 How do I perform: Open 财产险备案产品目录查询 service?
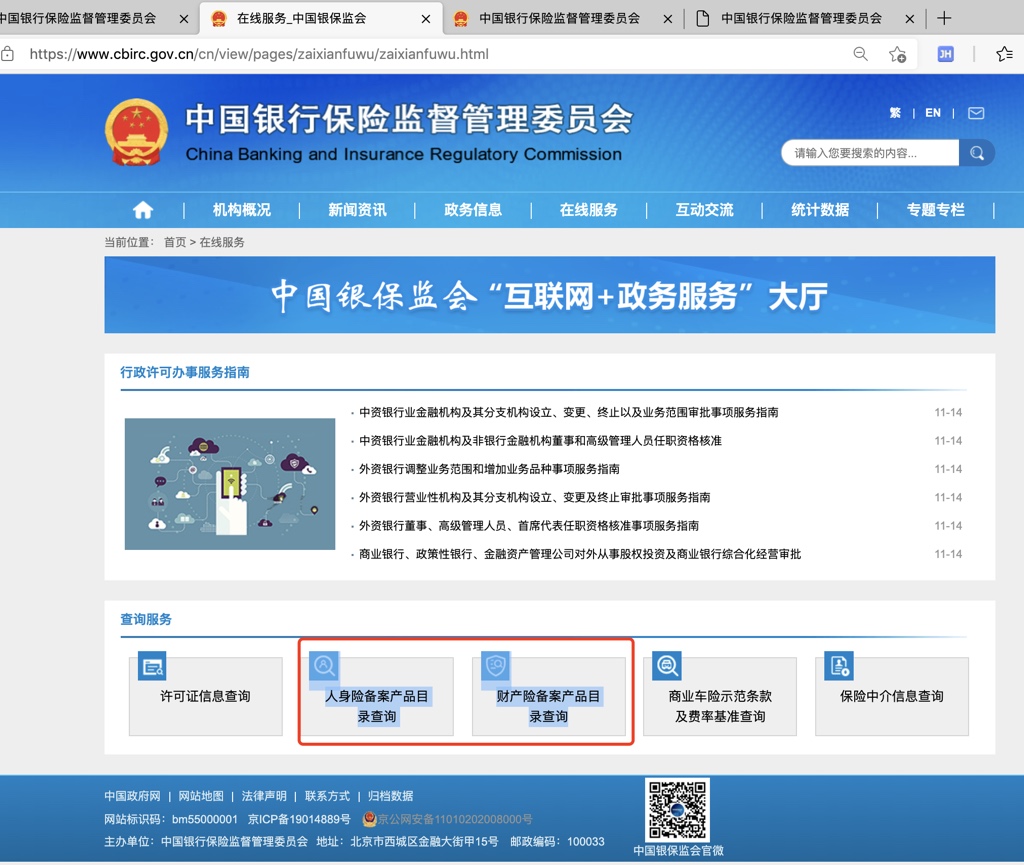point(549,696)
